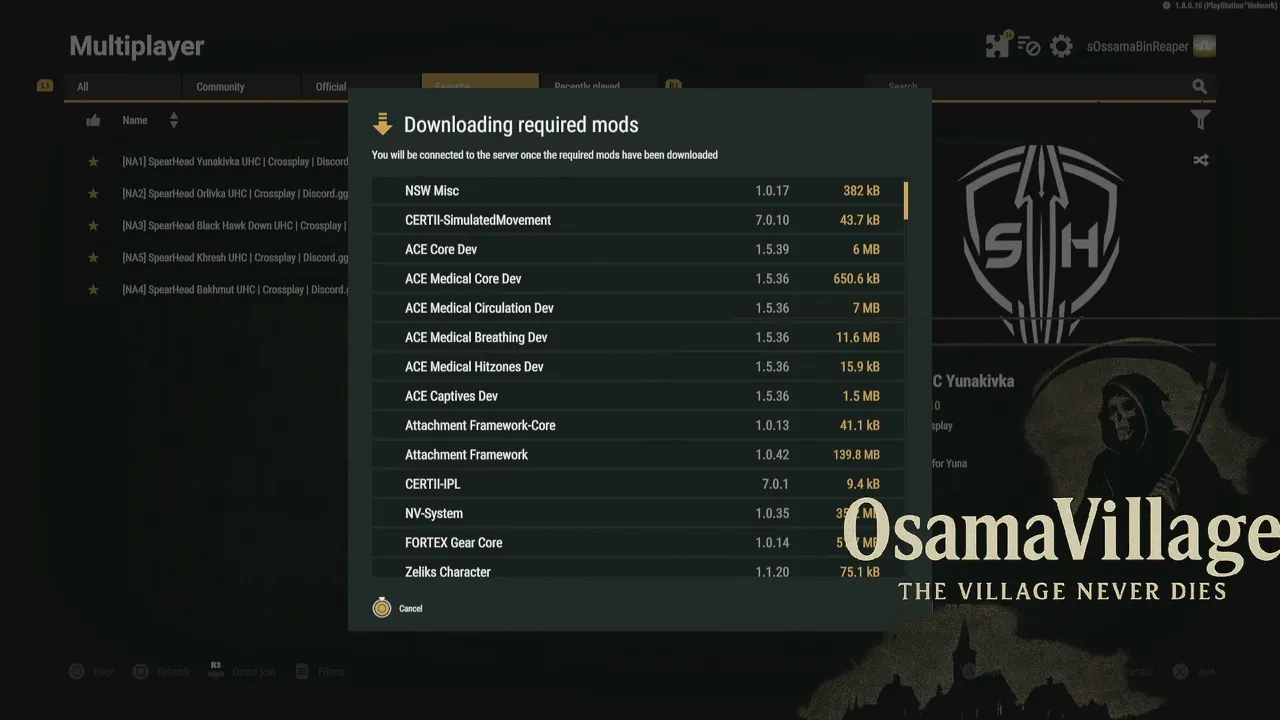1280x720 pixels.
Task: Click Direct join in the footer
Action: (x=241, y=672)
